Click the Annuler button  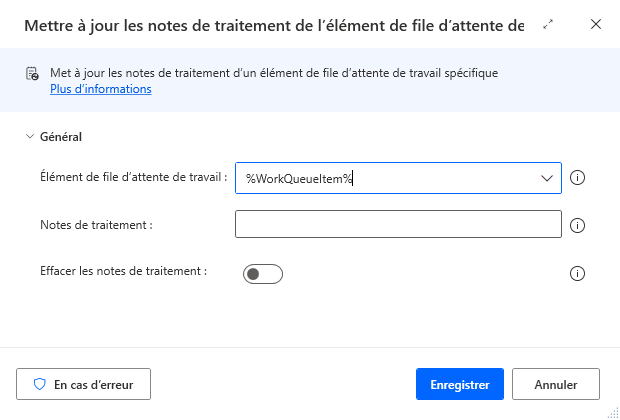click(556, 384)
